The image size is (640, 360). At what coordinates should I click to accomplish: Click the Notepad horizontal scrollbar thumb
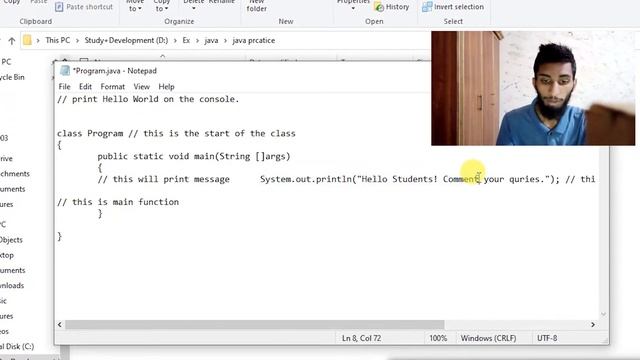[x=255, y=324]
